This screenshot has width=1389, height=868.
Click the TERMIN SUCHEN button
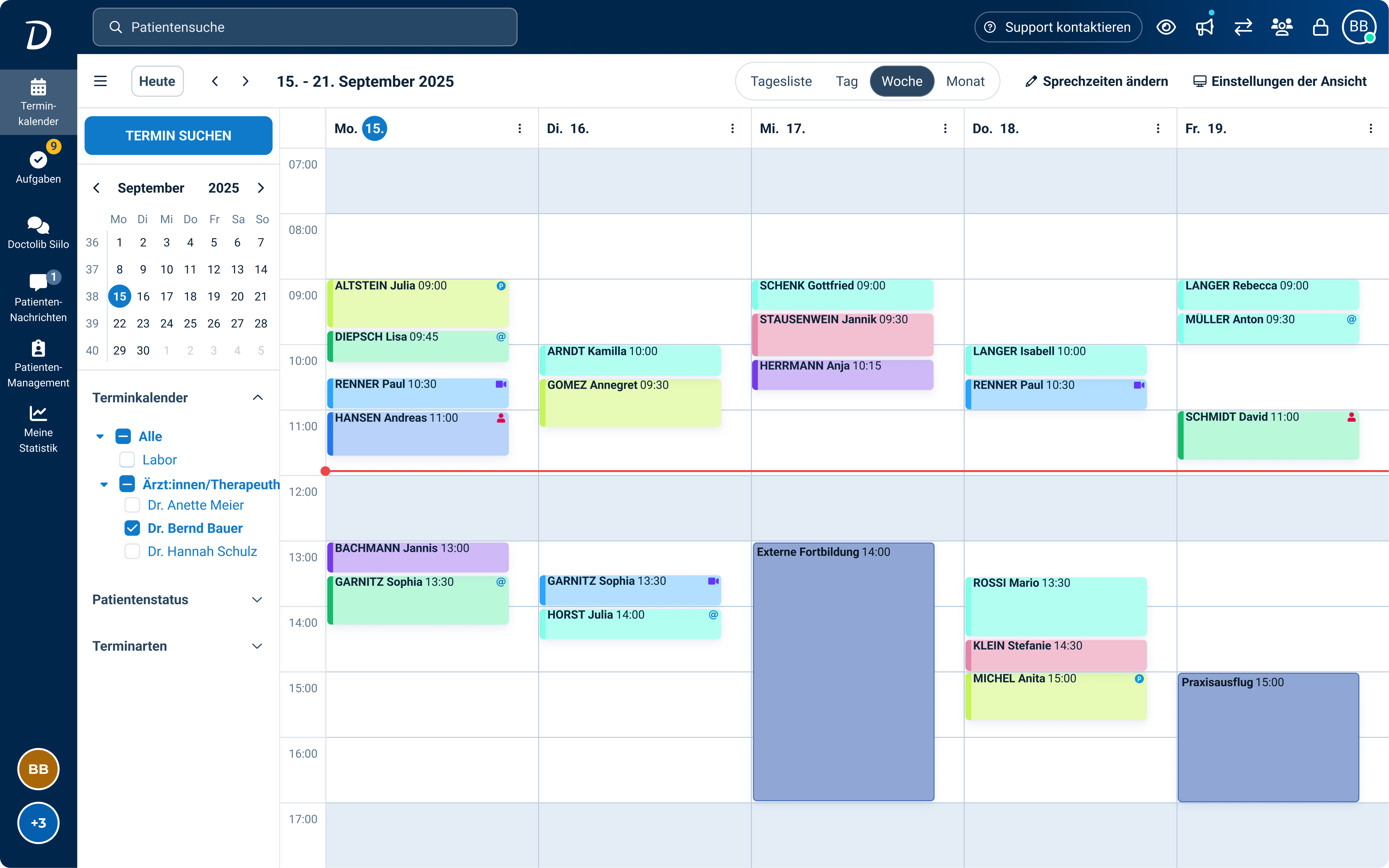pos(178,136)
